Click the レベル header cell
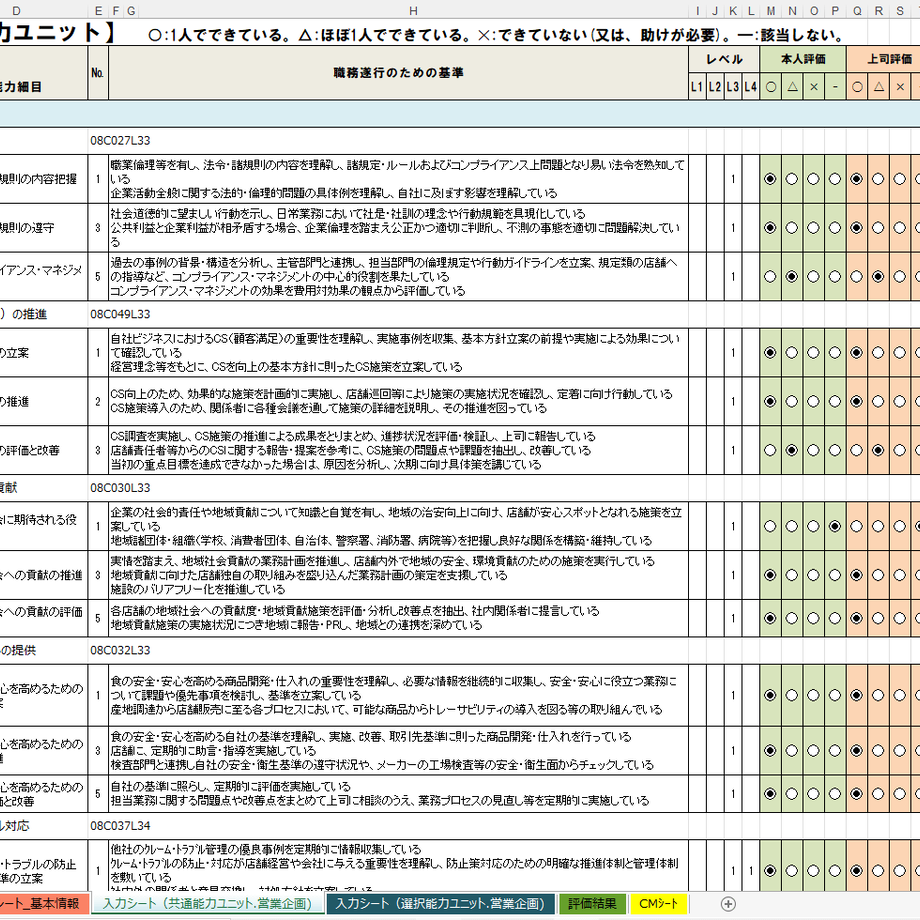The width and height of the screenshot is (920, 920). pyautogui.click(x=724, y=59)
